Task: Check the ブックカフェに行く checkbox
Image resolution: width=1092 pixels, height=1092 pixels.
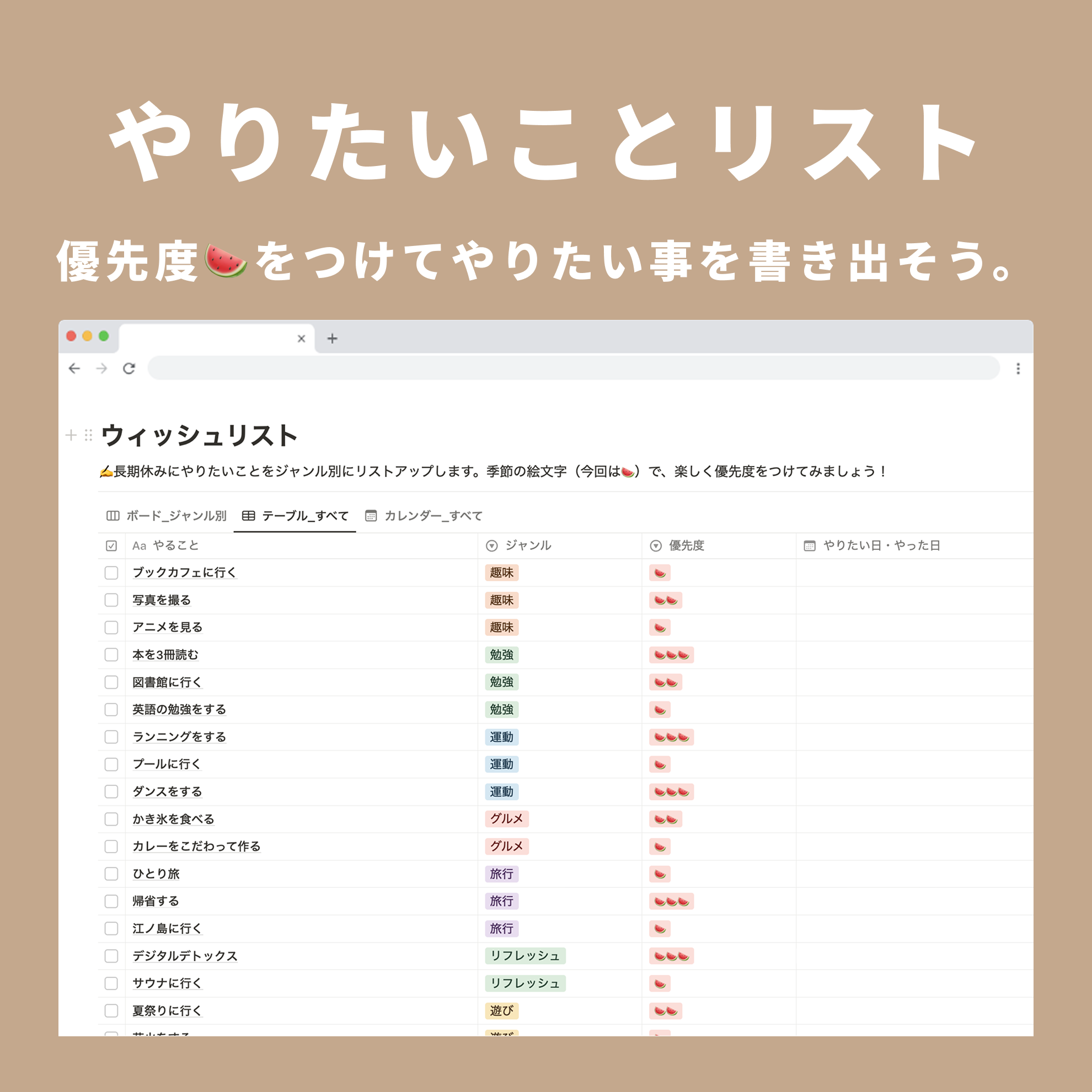Action: click(x=111, y=572)
